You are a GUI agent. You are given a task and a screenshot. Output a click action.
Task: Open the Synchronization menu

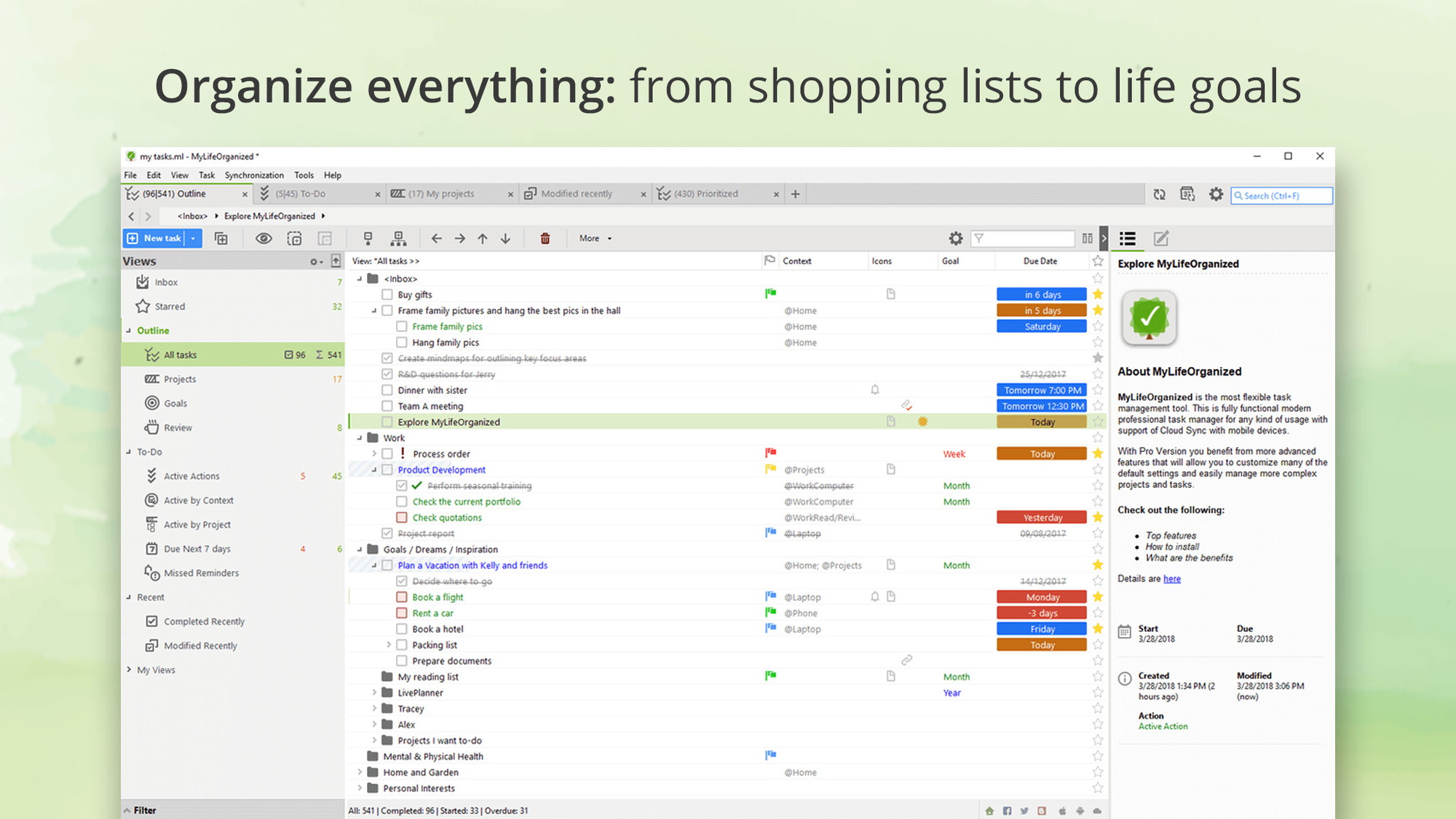[x=252, y=174]
